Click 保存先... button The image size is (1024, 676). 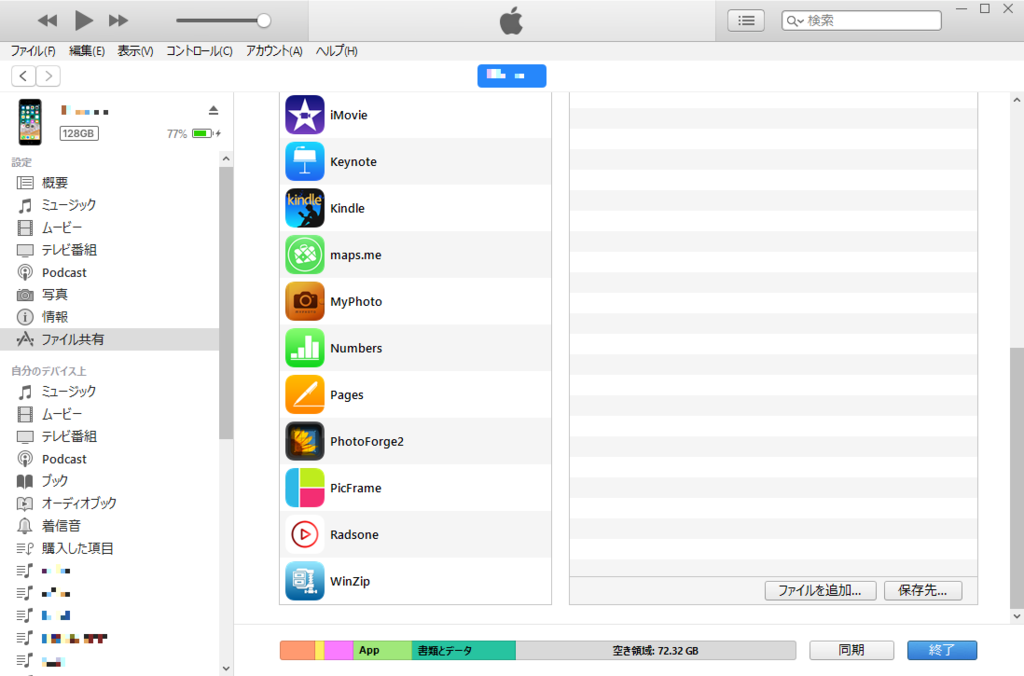pyautogui.click(x=923, y=590)
